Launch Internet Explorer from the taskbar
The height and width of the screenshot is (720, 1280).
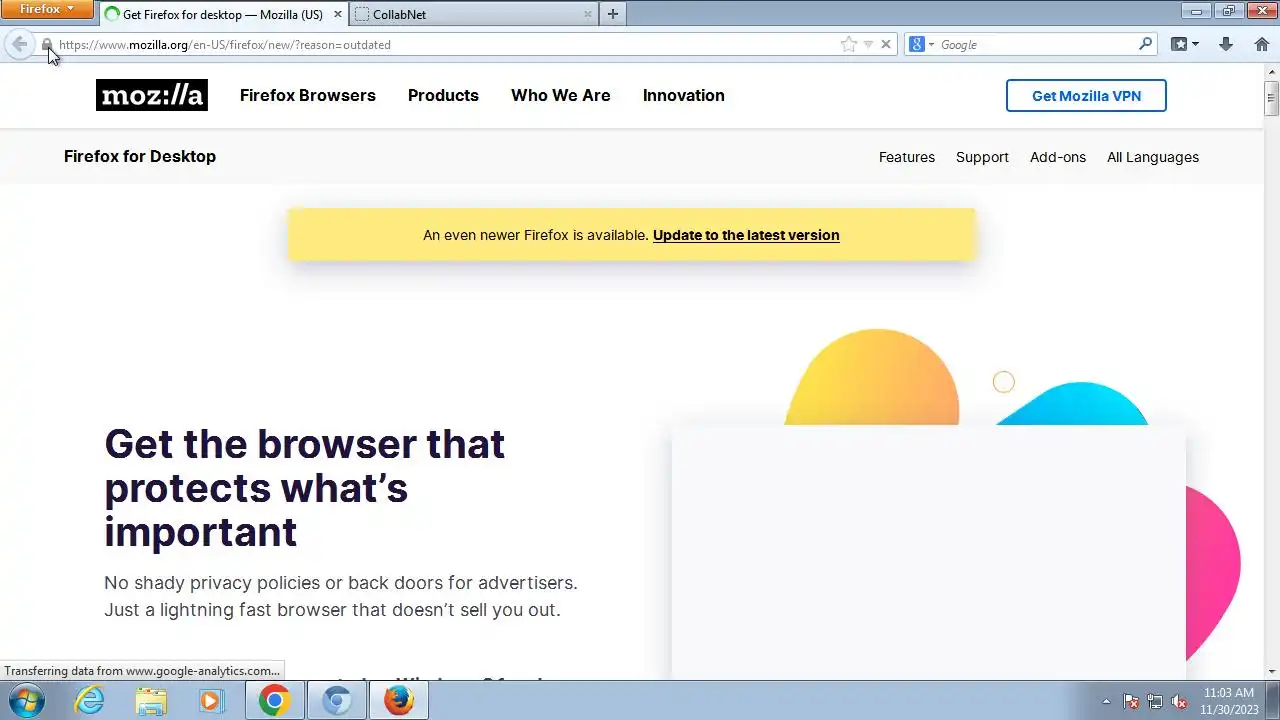tap(90, 700)
